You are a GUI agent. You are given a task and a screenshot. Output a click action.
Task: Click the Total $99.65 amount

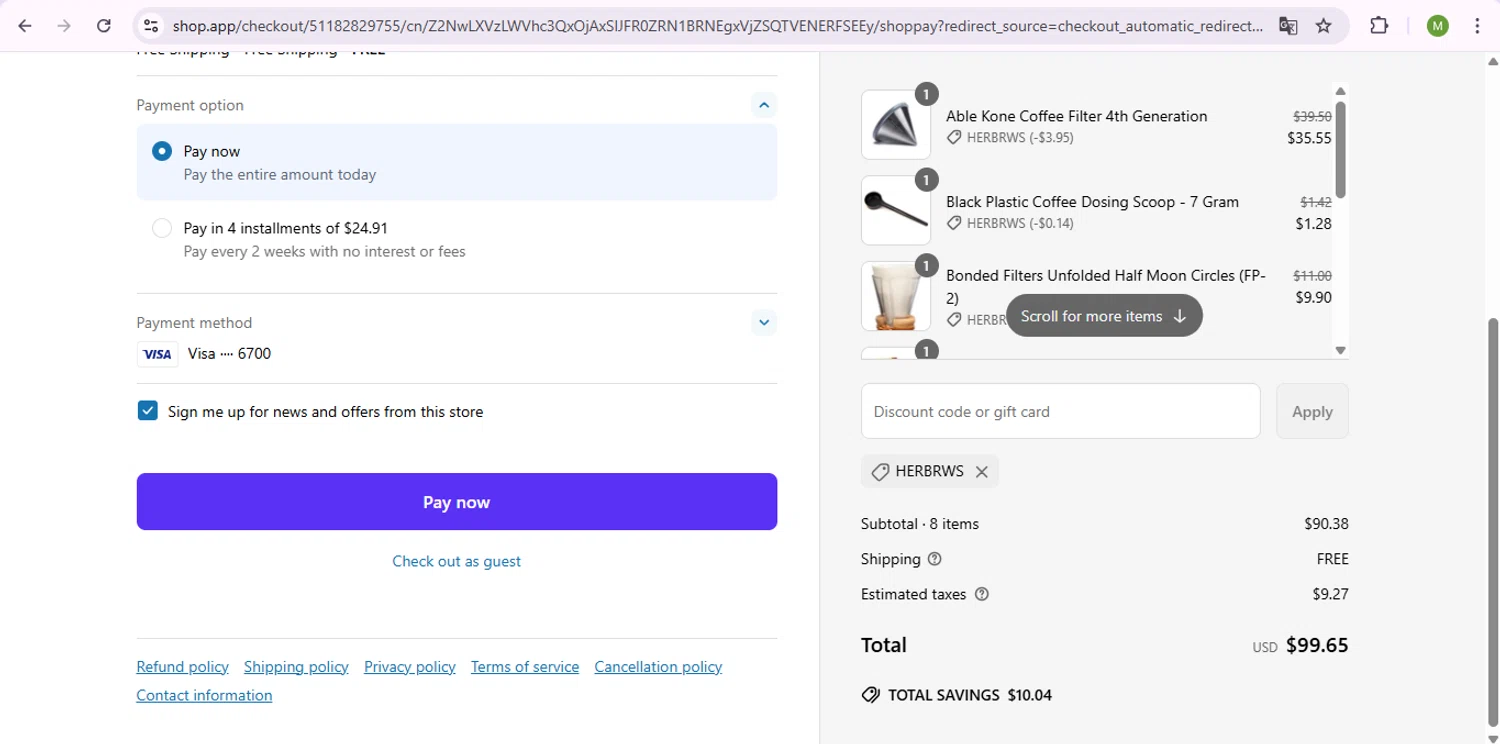pyautogui.click(x=1317, y=645)
